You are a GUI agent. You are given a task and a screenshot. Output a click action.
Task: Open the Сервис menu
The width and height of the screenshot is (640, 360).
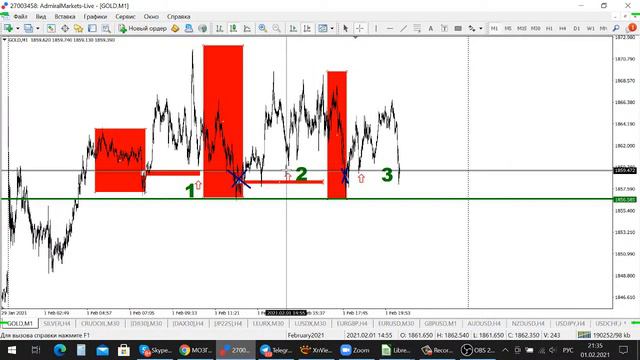click(x=125, y=17)
